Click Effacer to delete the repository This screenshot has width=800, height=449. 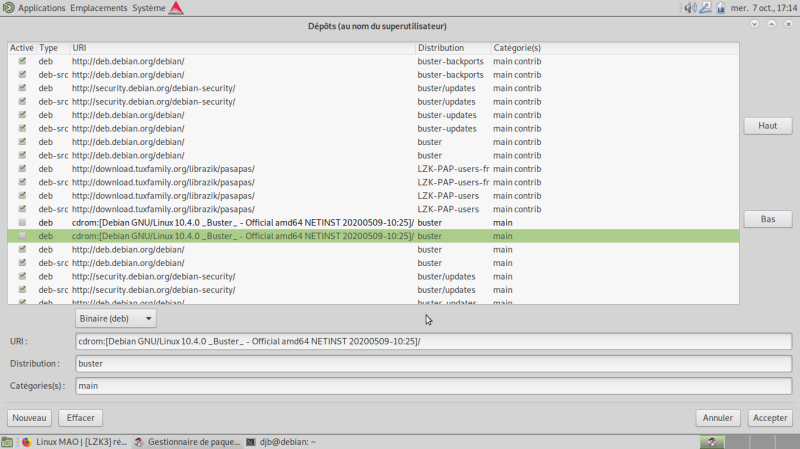81,418
